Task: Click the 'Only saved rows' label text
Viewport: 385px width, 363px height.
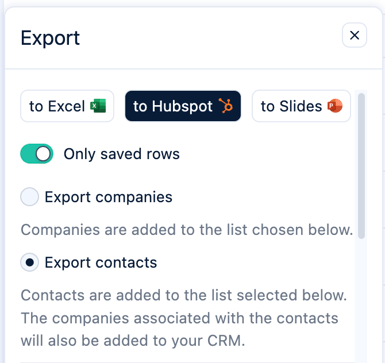Action: pos(122,154)
